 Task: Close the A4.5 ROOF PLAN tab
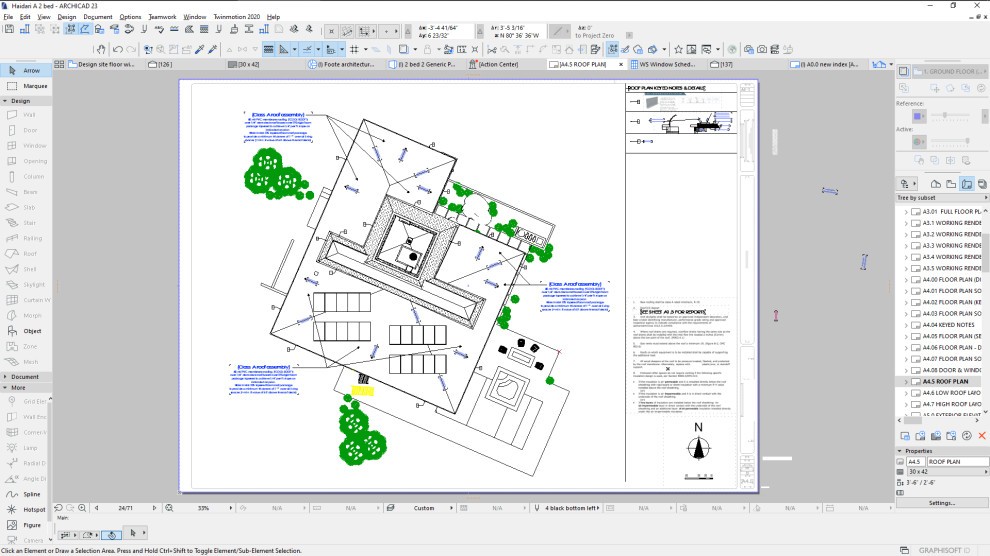(x=621, y=64)
